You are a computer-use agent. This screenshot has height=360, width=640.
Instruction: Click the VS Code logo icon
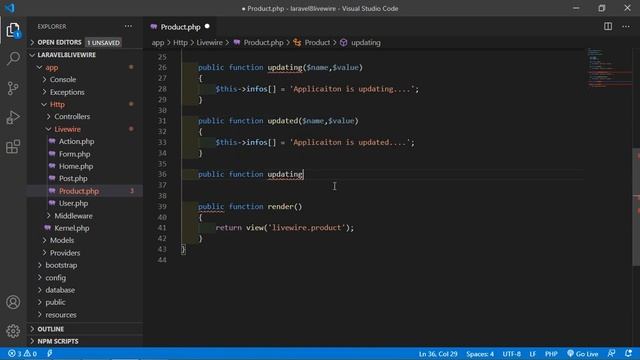[10, 8]
